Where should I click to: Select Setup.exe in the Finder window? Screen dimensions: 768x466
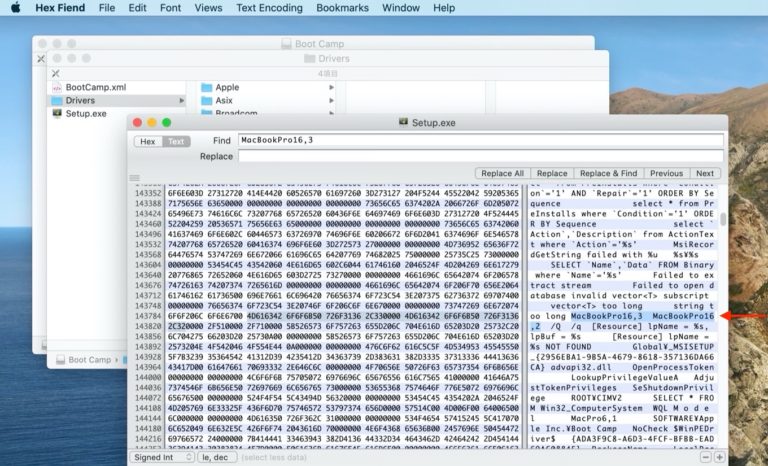pos(86,114)
